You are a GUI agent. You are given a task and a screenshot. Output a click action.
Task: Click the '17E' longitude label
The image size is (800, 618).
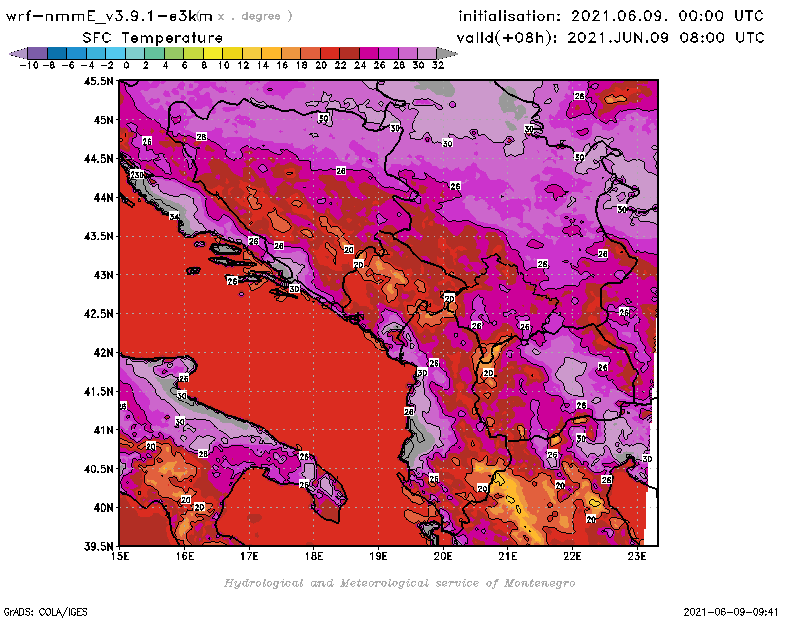pyautogui.click(x=249, y=556)
